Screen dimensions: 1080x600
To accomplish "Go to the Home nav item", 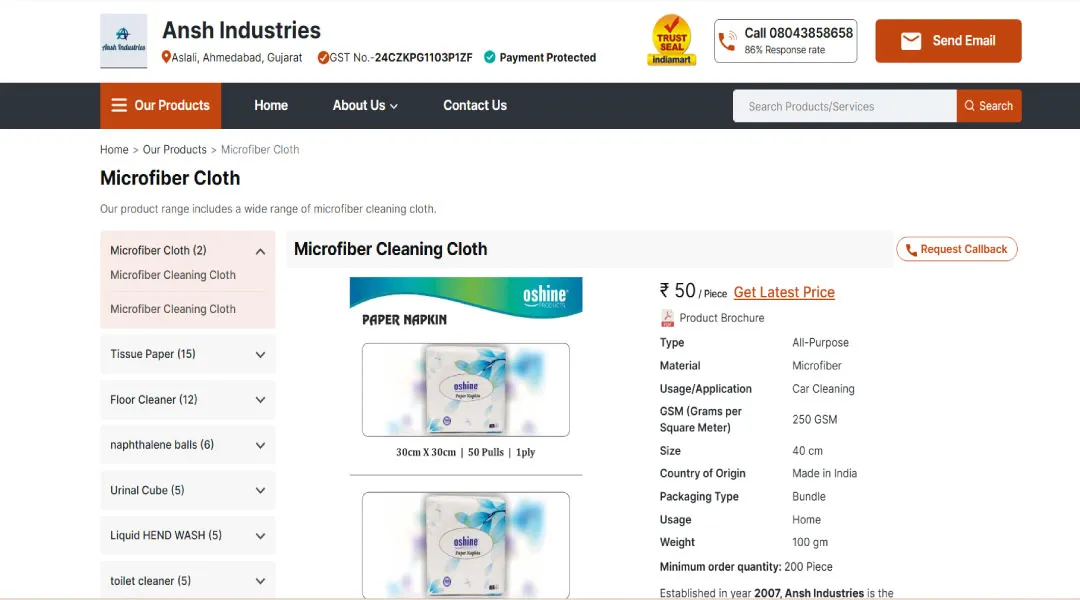I will pyautogui.click(x=271, y=105).
